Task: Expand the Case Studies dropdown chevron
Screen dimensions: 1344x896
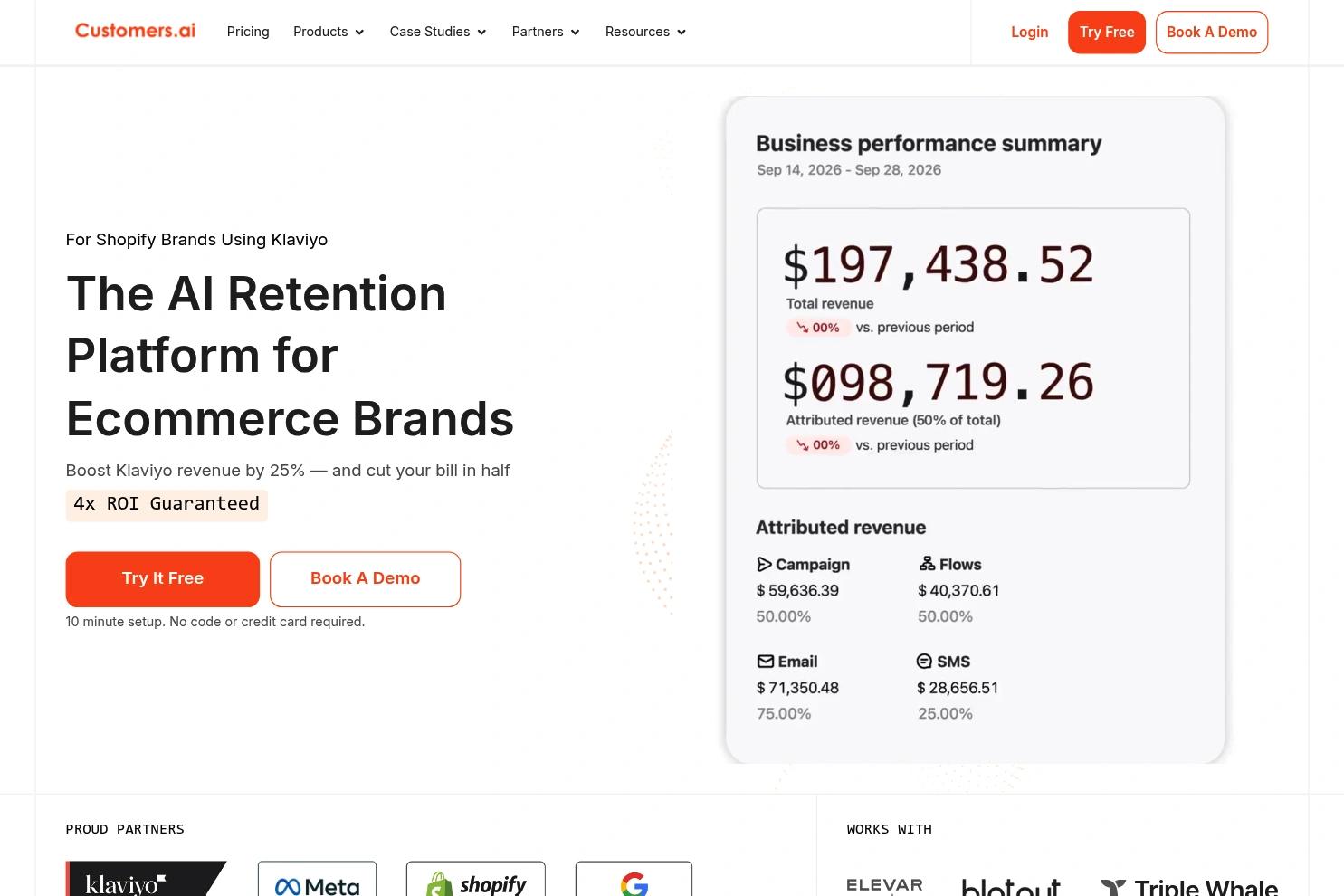Action: click(481, 33)
